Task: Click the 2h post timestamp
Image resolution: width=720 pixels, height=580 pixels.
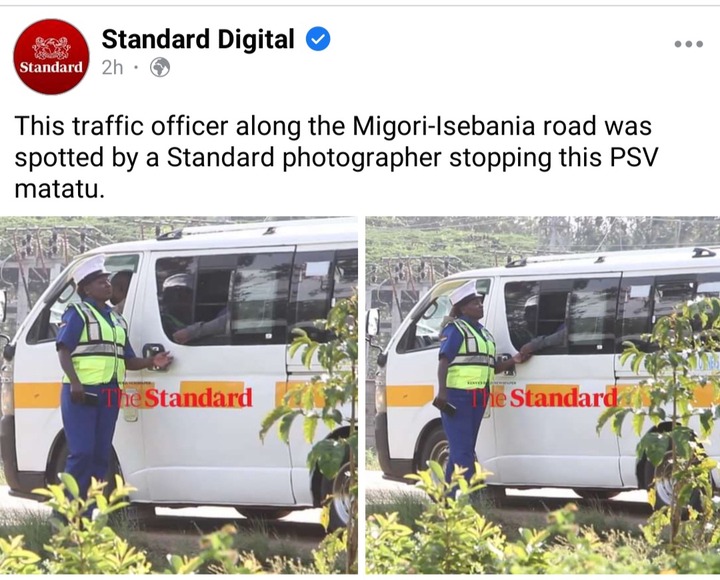Action: 112,68
